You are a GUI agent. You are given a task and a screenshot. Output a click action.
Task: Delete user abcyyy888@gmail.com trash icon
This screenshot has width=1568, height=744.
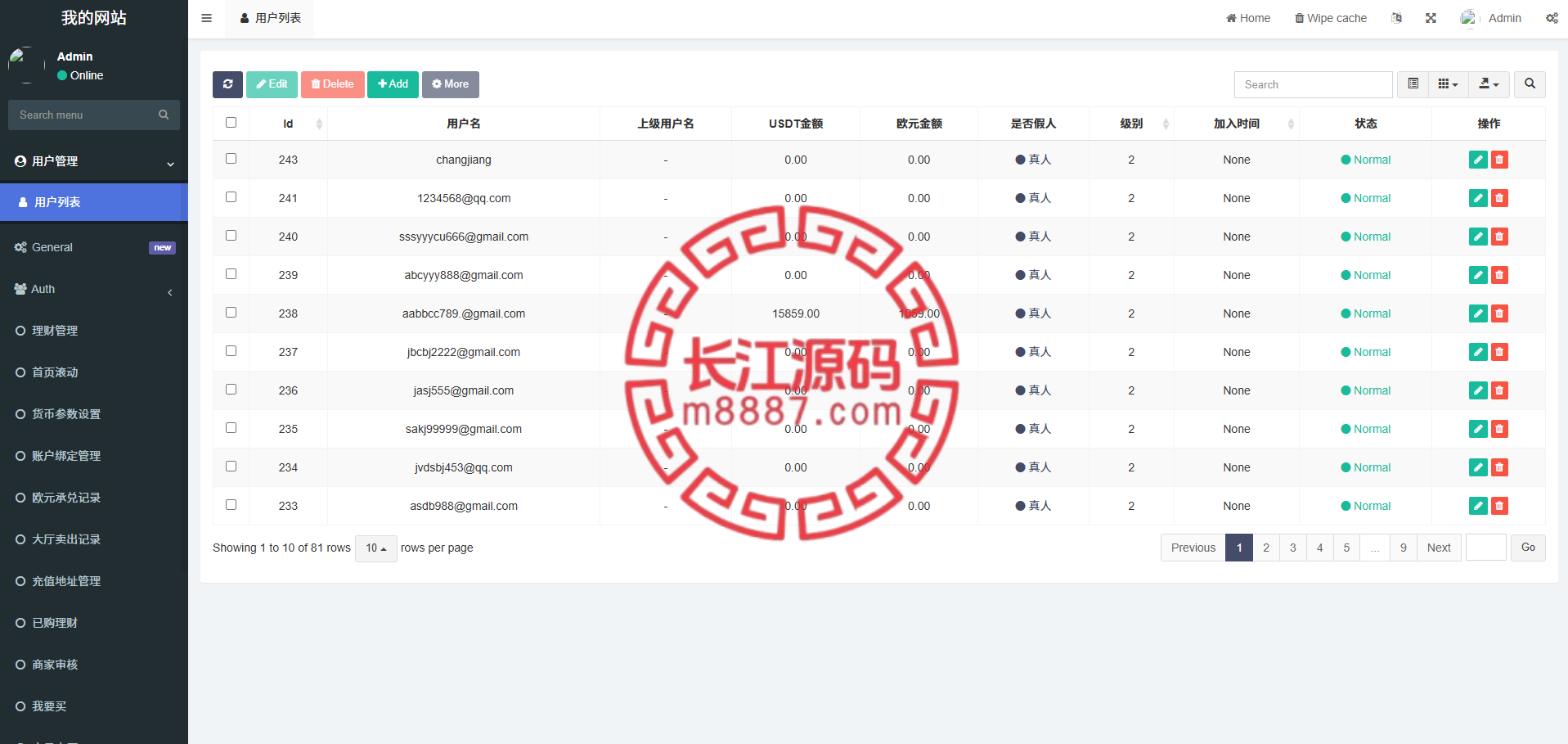1499,275
